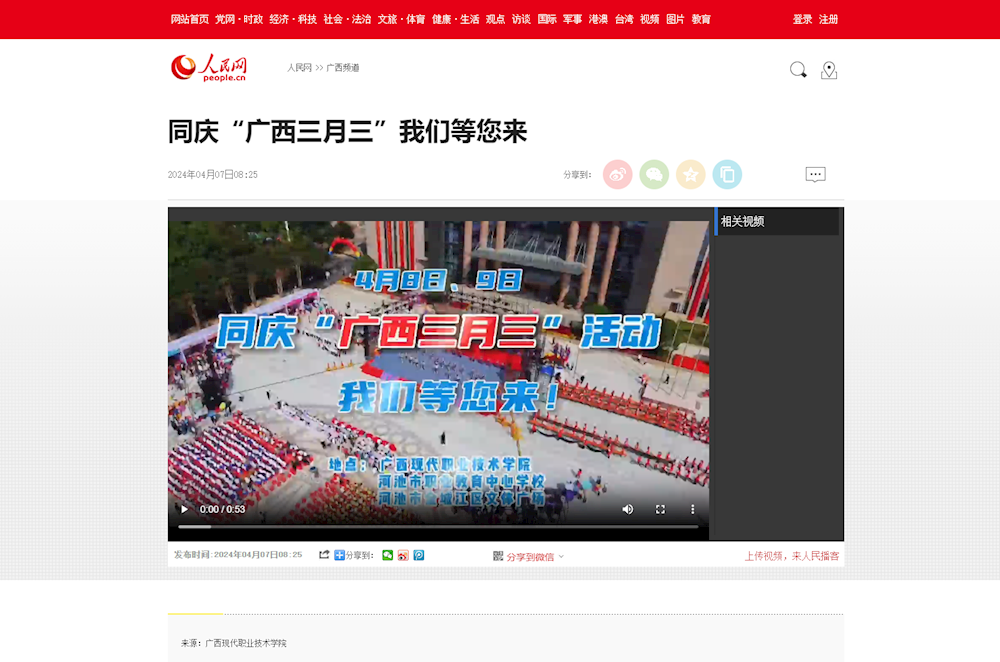Play the embedded video
Viewport: 1000px width, 662px height.
184,509
